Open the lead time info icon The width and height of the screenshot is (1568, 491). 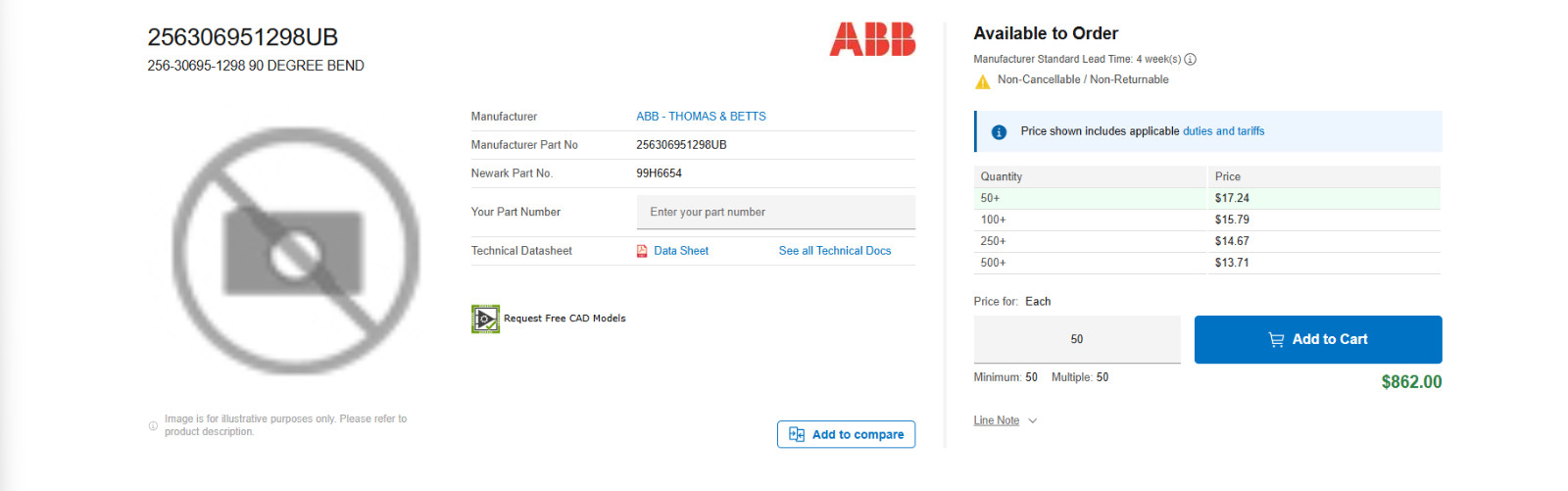[1190, 60]
